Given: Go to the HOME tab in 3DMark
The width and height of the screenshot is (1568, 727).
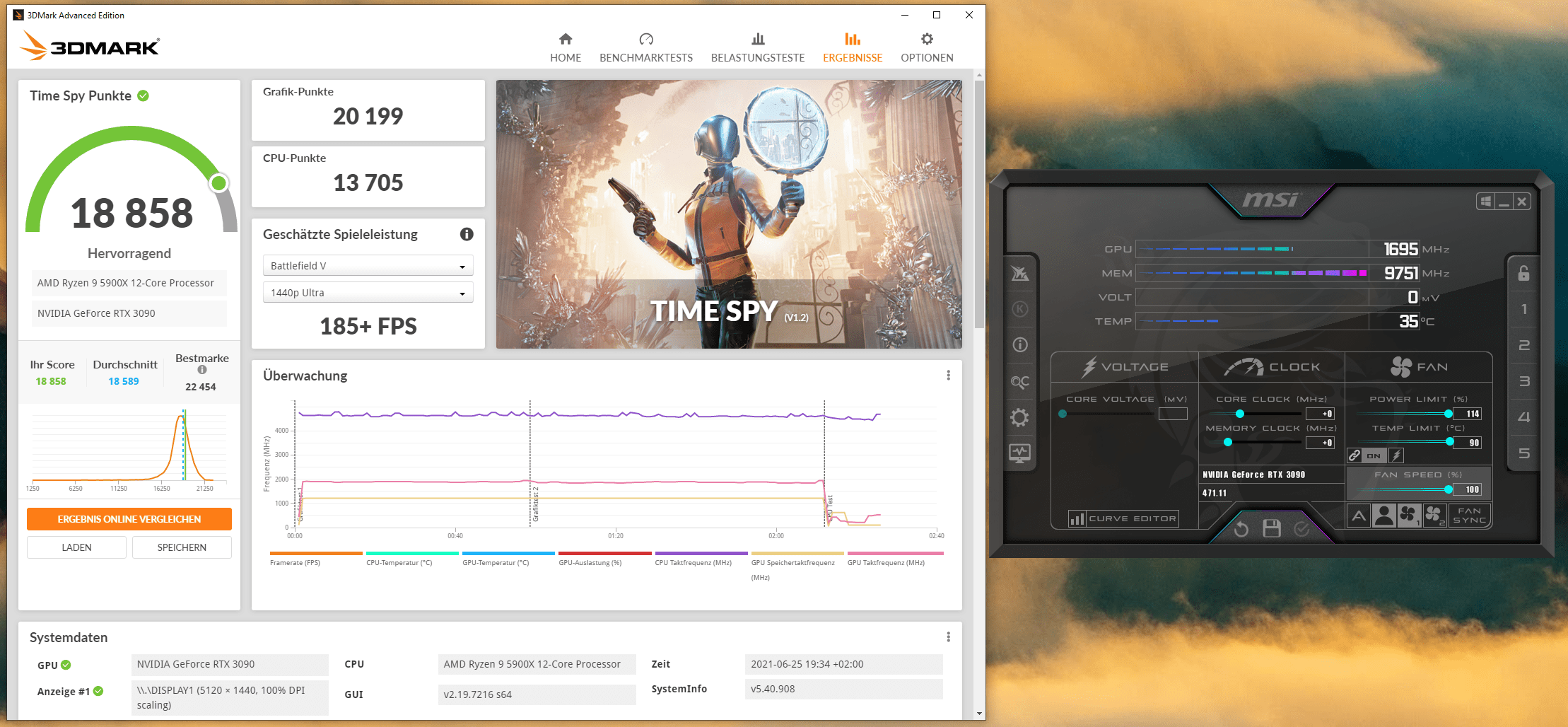Looking at the screenshot, I should (566, 47).
